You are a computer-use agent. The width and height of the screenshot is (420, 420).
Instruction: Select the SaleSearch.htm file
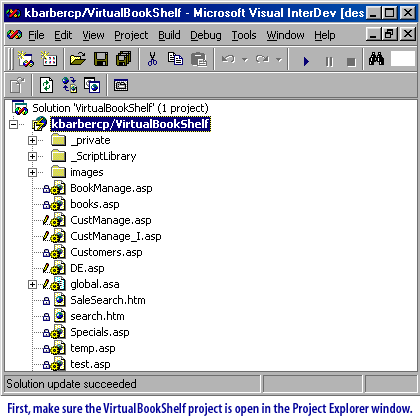[108, 300]
